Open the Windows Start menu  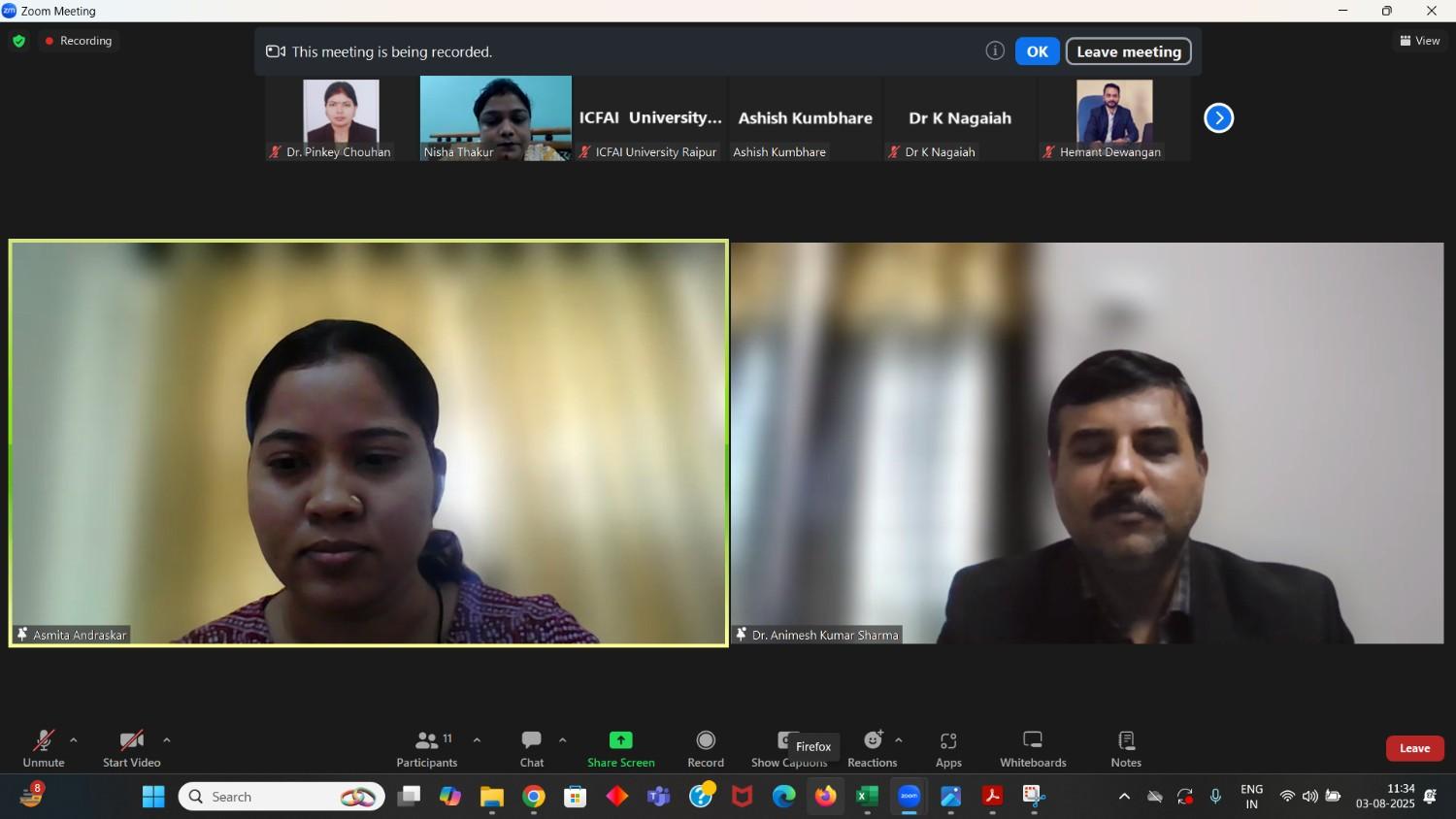[153, 797]
